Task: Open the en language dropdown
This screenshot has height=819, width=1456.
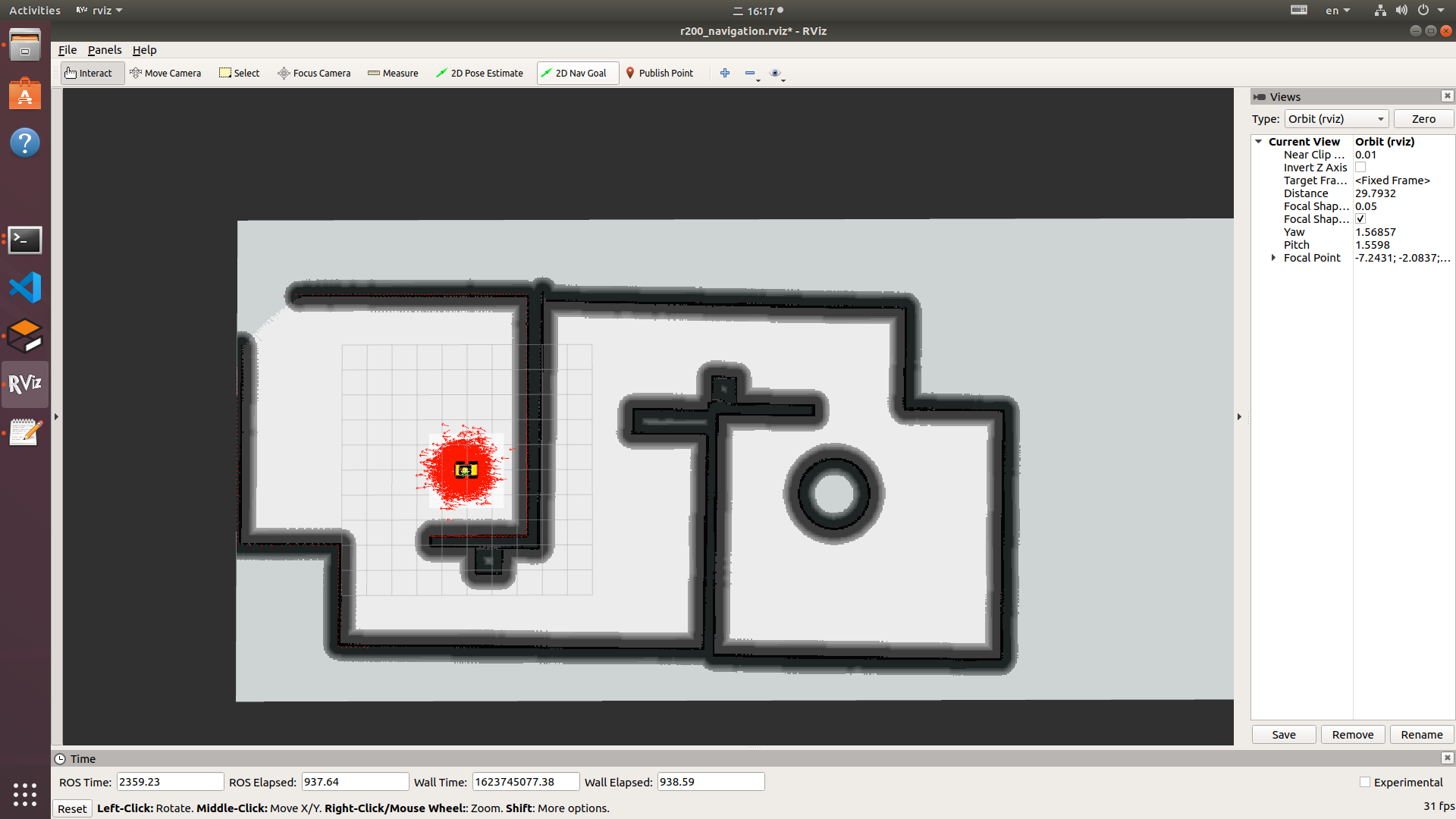Action: (x=1338, y=10)
